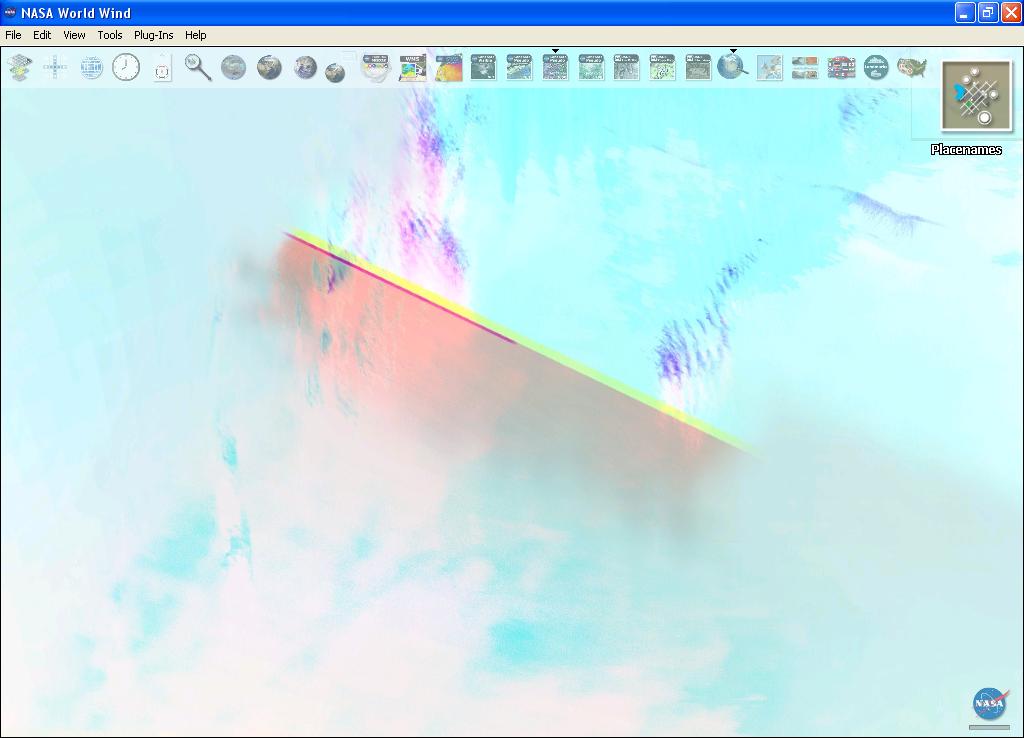Toggle the Placenames layer icon
1025x738 pixels.
click(x=976, y=96)
